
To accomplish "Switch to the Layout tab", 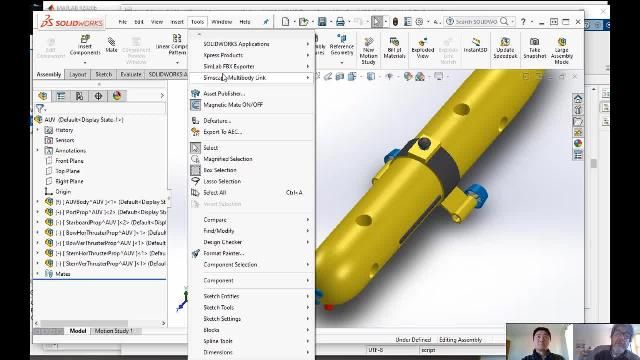I will pos(78,74).
